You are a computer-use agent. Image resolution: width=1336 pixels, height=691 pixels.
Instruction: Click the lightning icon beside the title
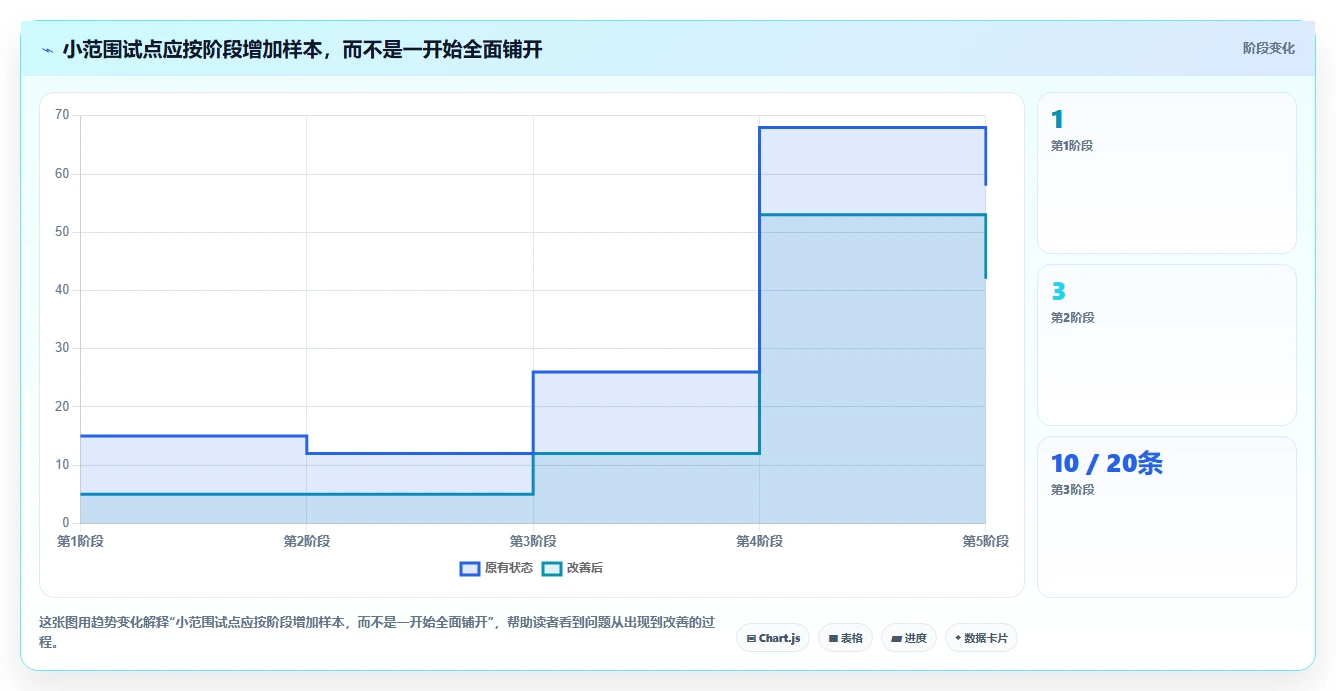(x=47, y=50)
